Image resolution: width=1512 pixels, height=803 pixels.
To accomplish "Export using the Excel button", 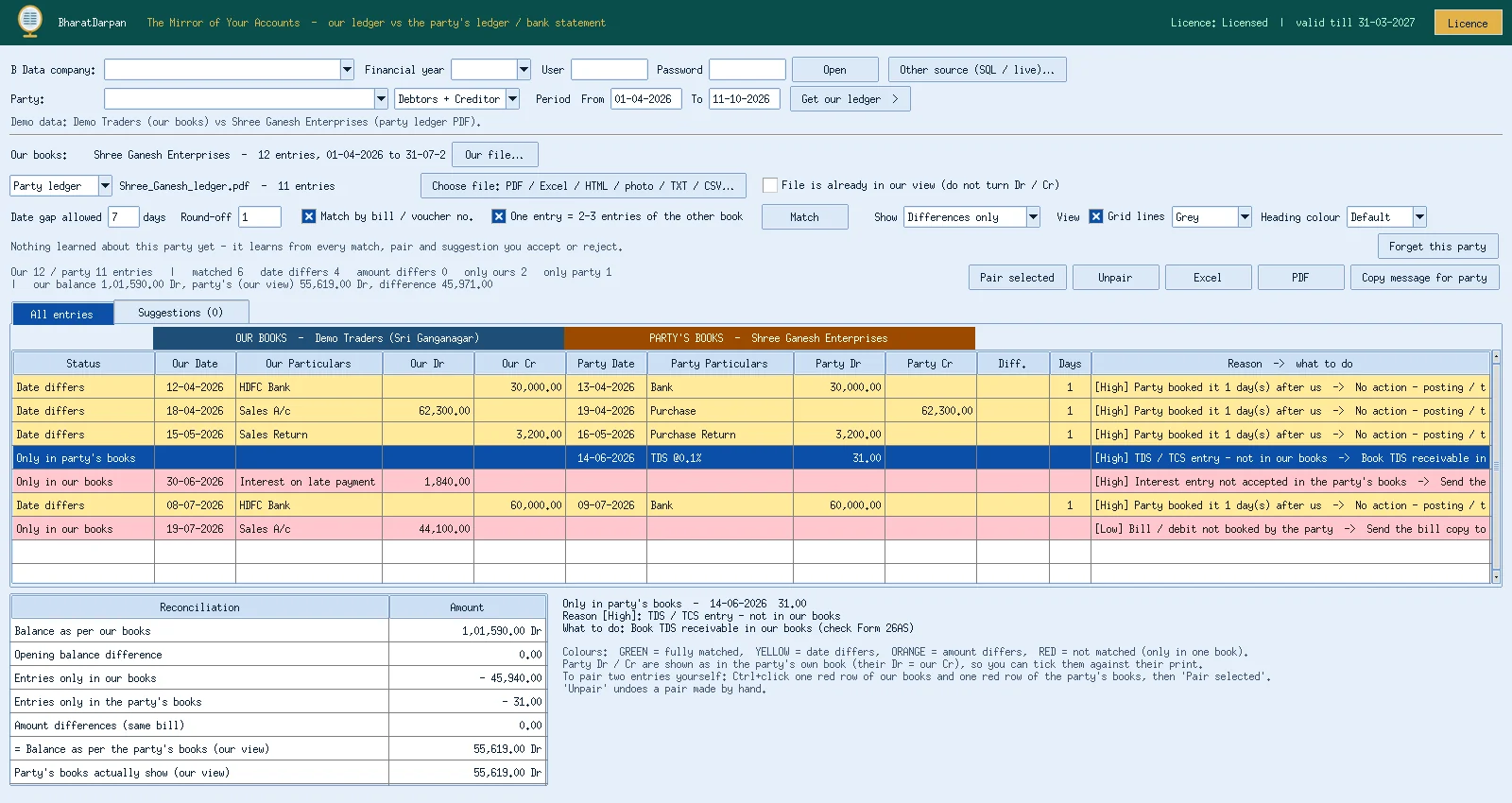I will pos(1208,278).
